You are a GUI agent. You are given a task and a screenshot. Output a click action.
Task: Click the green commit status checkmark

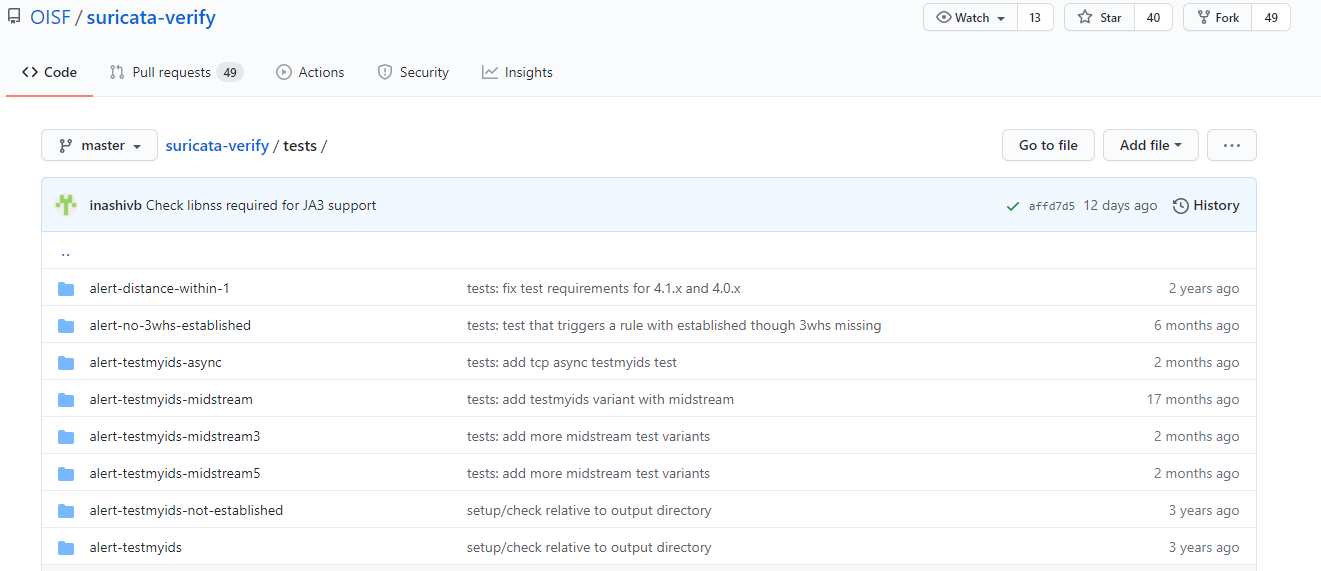tap(1013, 206)
